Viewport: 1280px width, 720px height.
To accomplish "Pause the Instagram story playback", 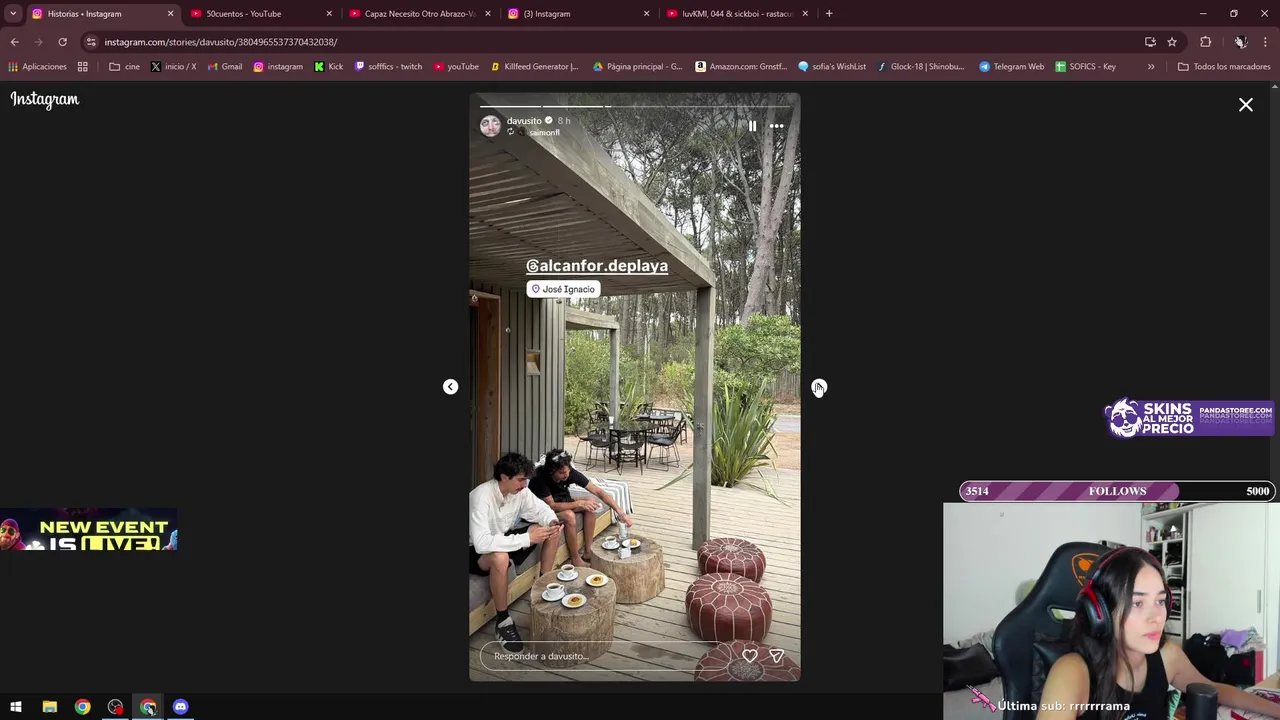I will (x=752, y=126).
